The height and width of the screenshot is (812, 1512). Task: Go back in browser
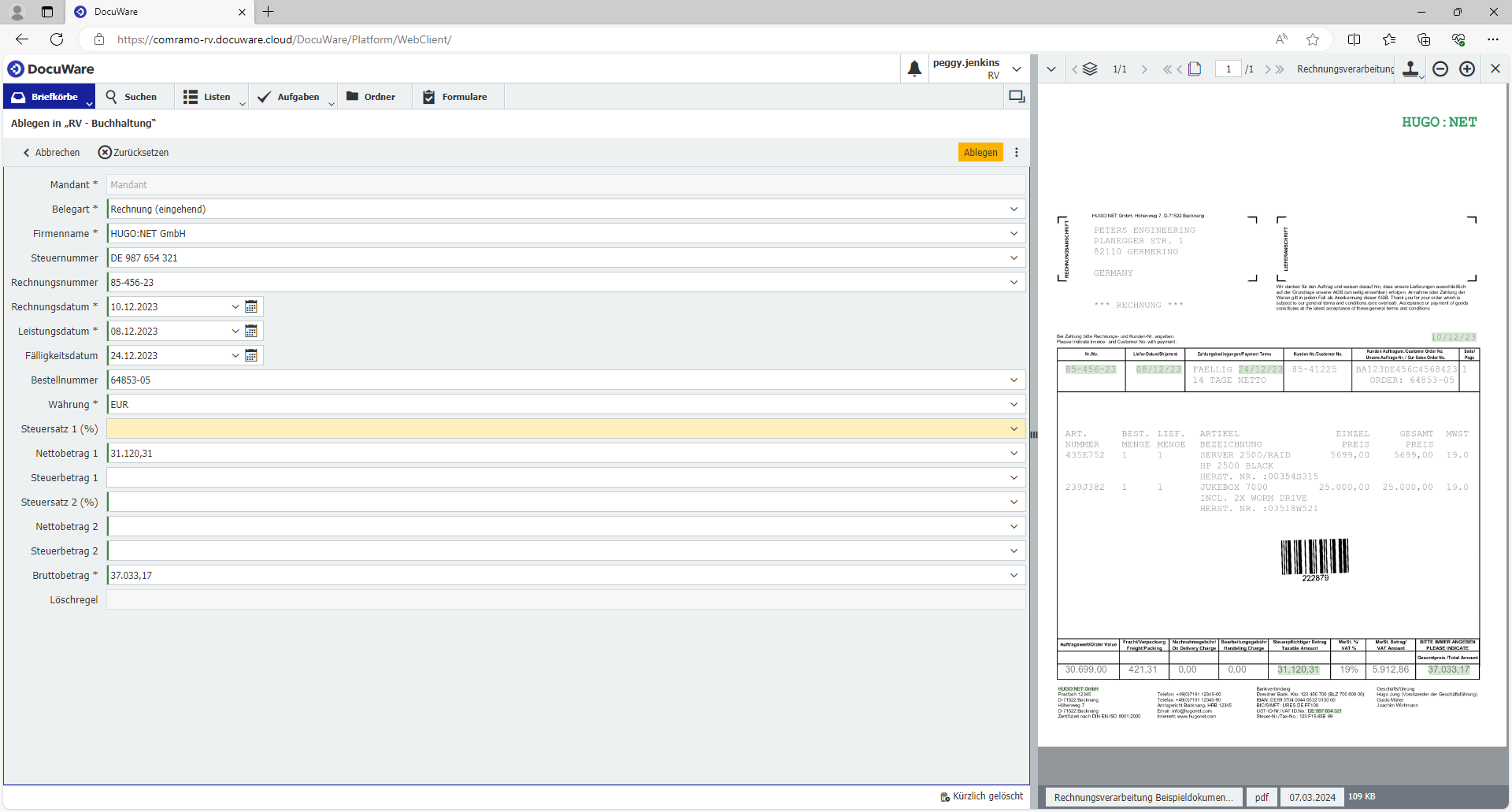tap(22, 39)
